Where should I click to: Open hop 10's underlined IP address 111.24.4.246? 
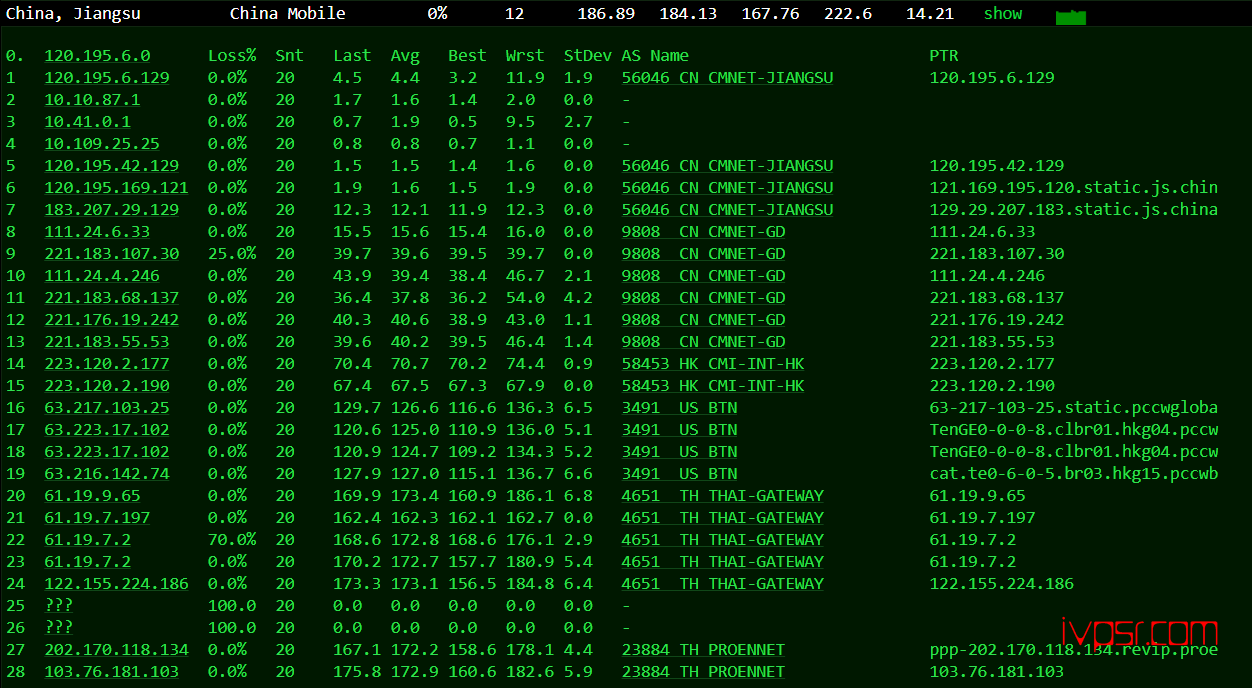[x=102, y=276]
